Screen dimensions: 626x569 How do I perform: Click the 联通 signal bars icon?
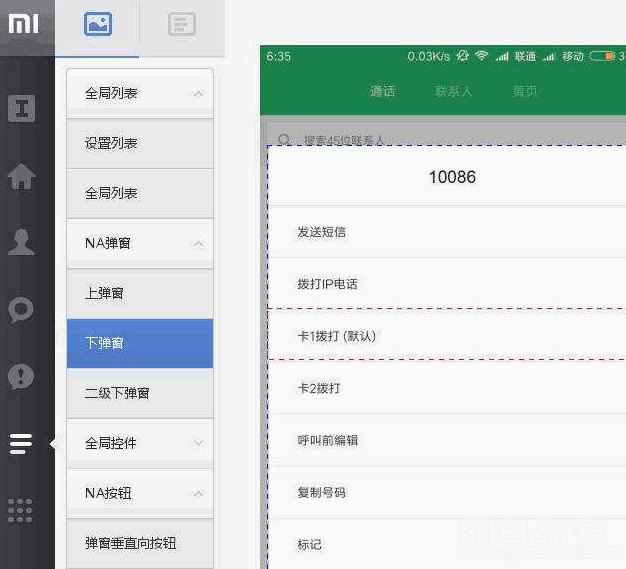click(502, 57)
